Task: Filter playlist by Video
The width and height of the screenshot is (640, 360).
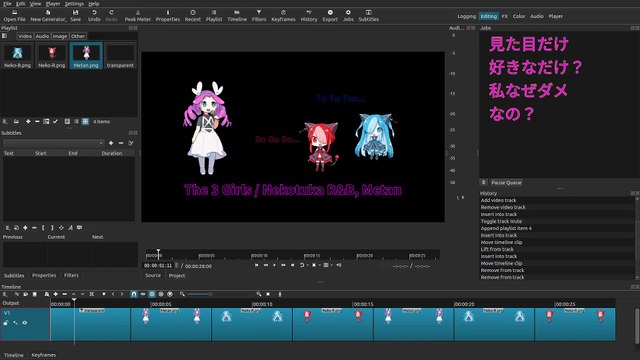Action: point(24,36)
